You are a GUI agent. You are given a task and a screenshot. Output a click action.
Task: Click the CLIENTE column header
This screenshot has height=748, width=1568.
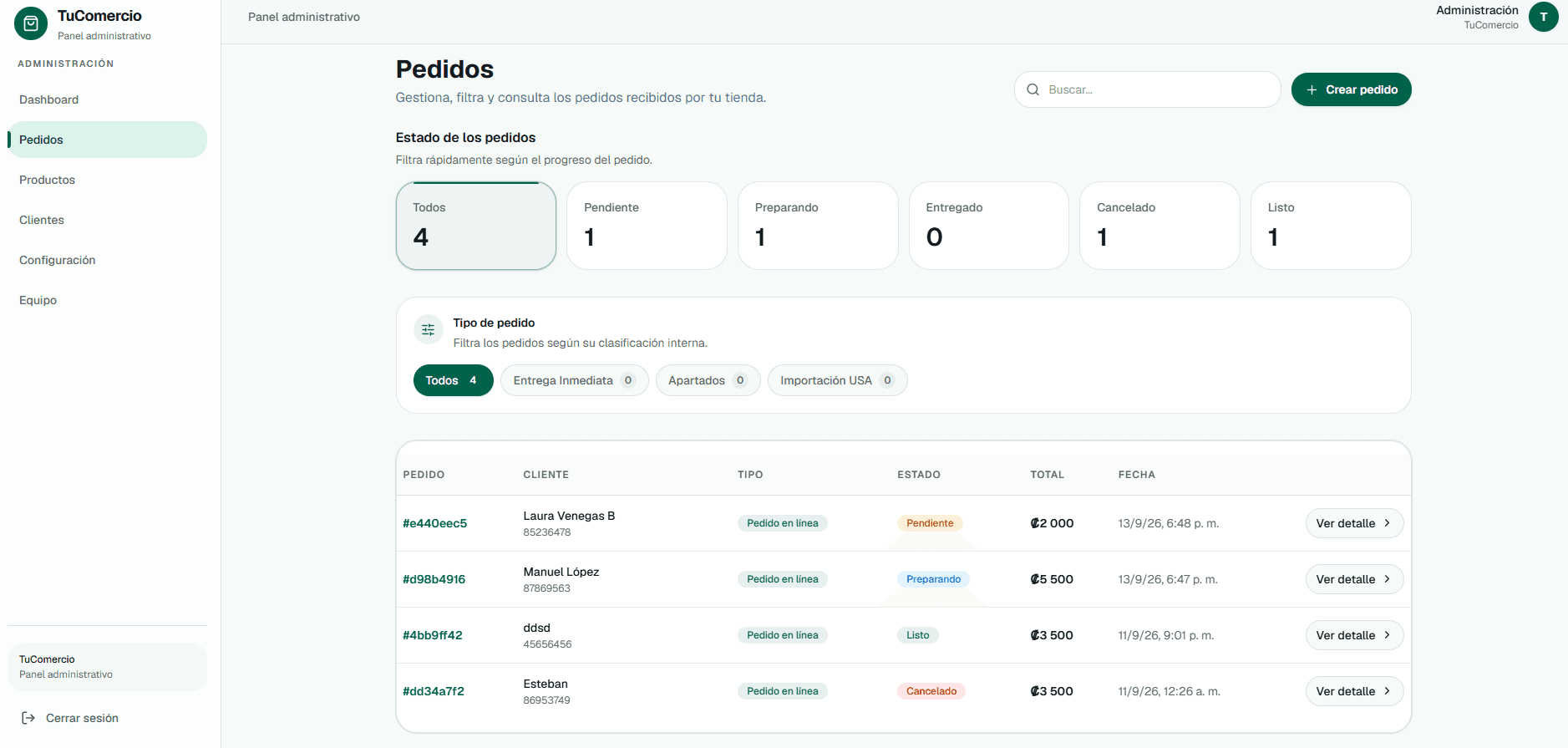tap(546, 475)
